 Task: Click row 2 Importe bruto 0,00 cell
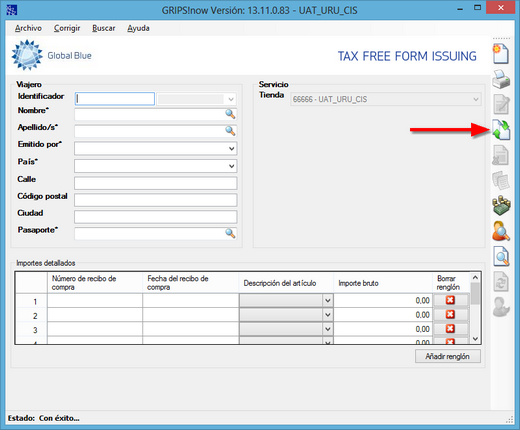point(383,315)
